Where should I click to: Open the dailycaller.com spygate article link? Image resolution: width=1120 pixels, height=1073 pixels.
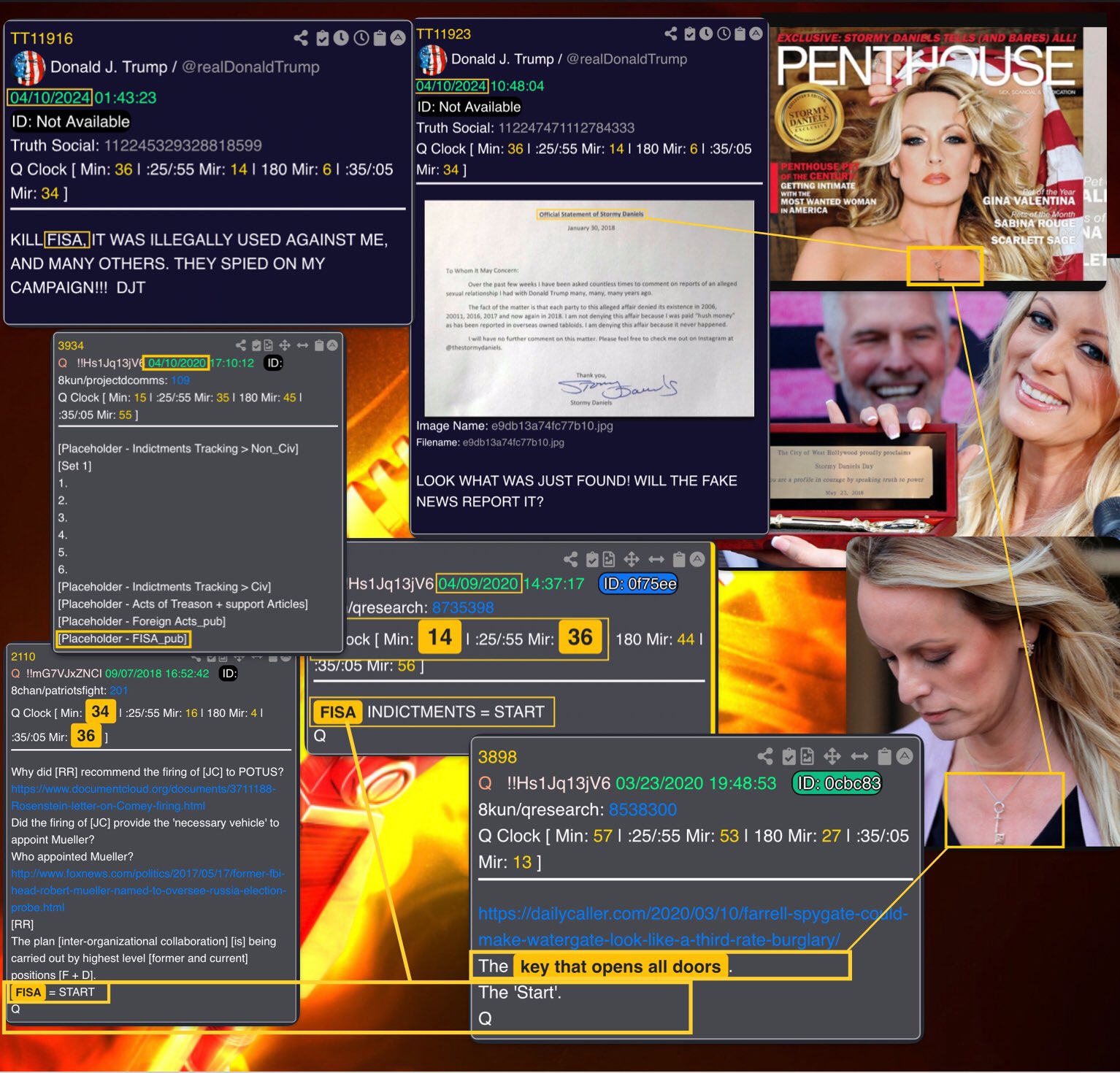click(x=693, y=926)
